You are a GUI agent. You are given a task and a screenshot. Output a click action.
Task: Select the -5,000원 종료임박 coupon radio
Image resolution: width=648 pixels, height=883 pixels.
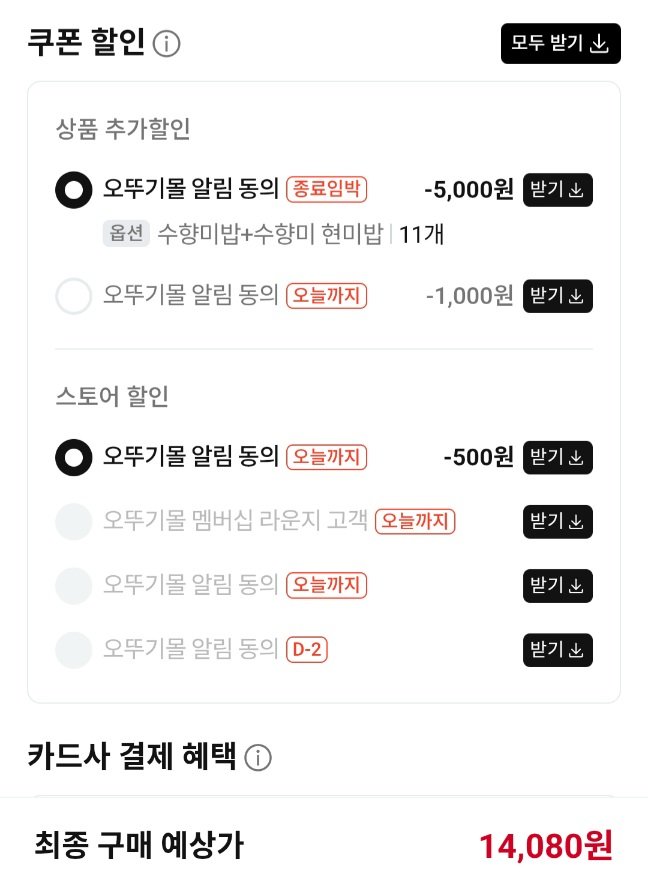(x=74, y=190)
